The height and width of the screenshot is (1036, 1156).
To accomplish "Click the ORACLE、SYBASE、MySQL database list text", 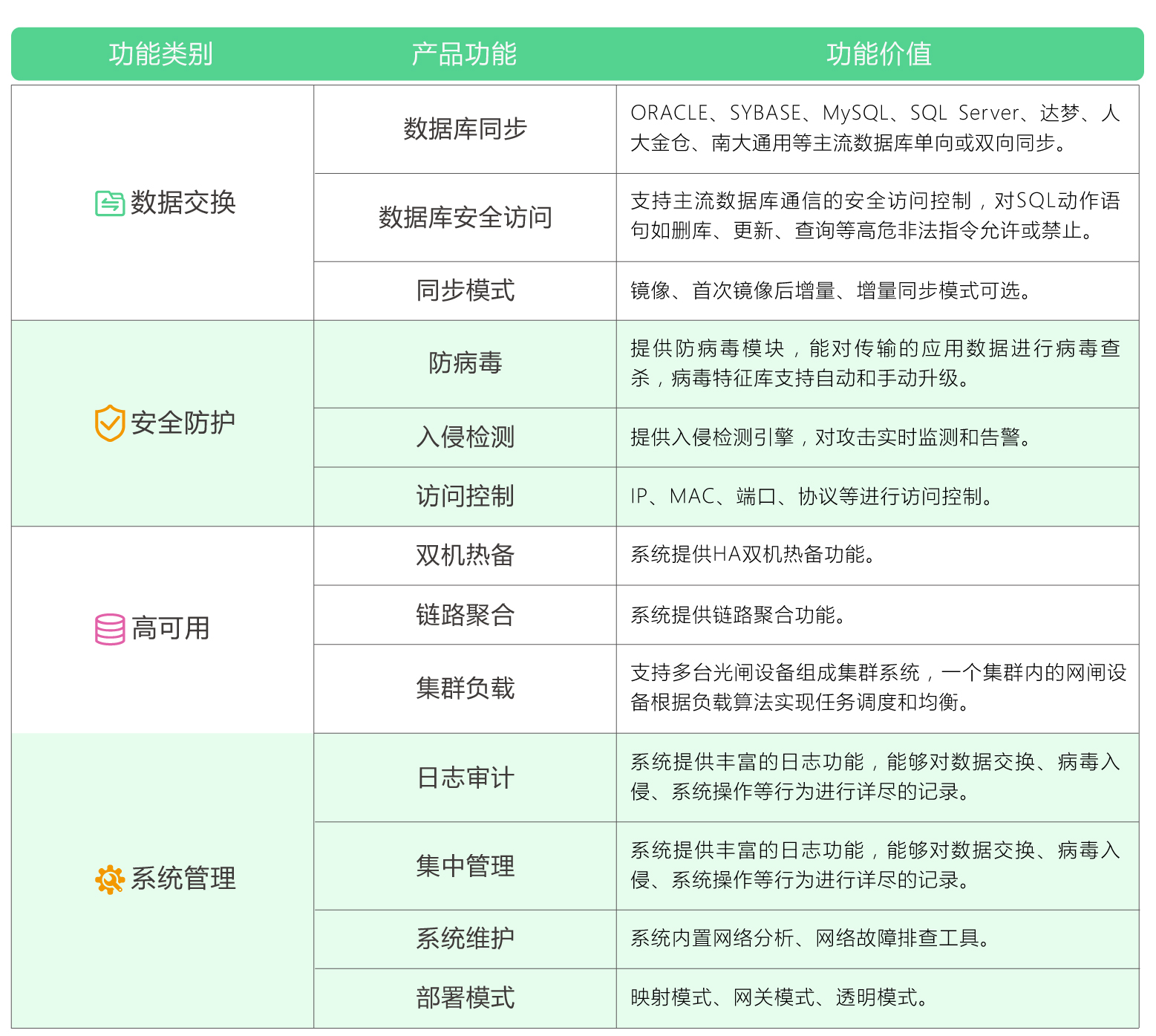I will point(875,128).
